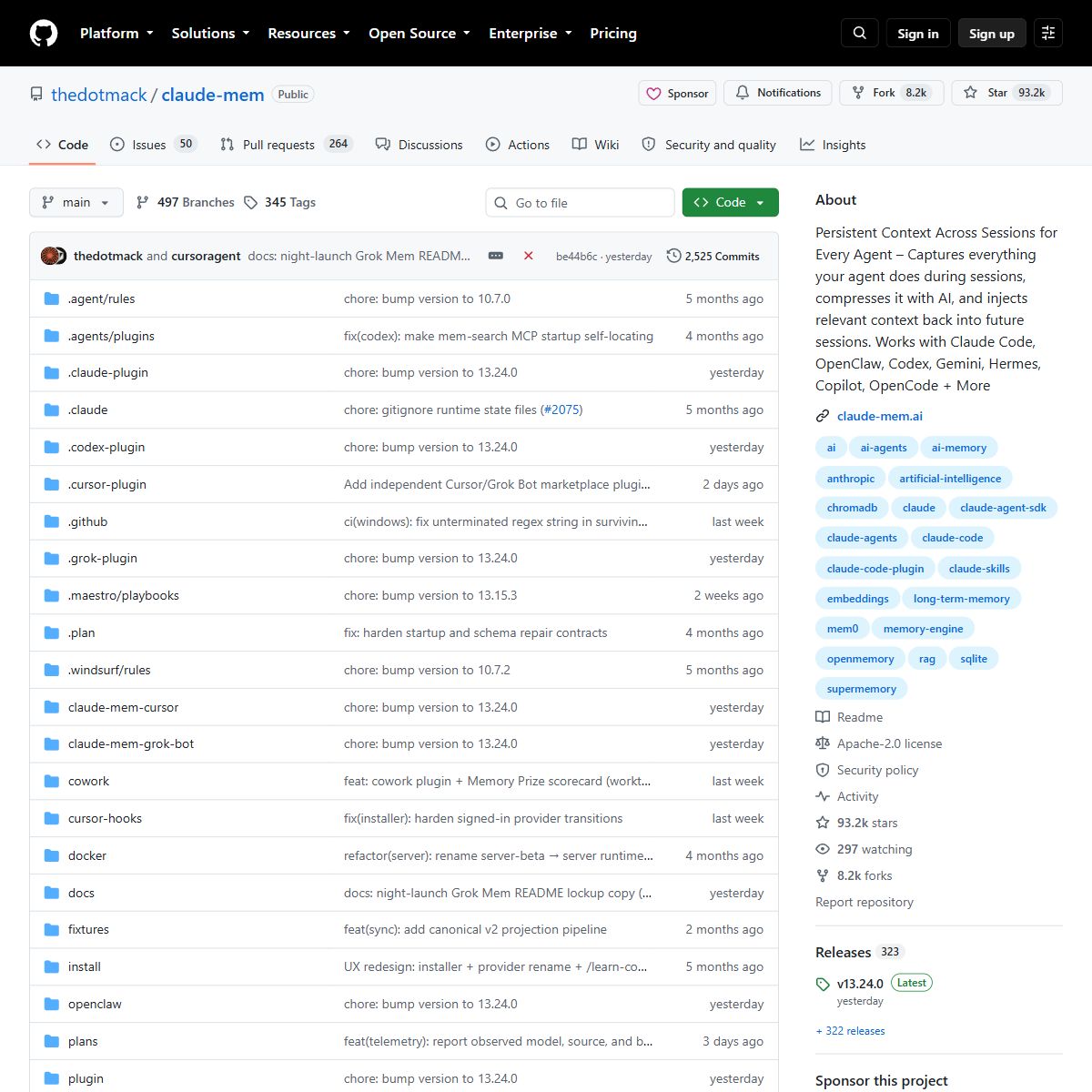Image resolution: width=1092 pixels, height=1092 pixels.
Task: Open the Discussions tab
Action: [420, 144]
